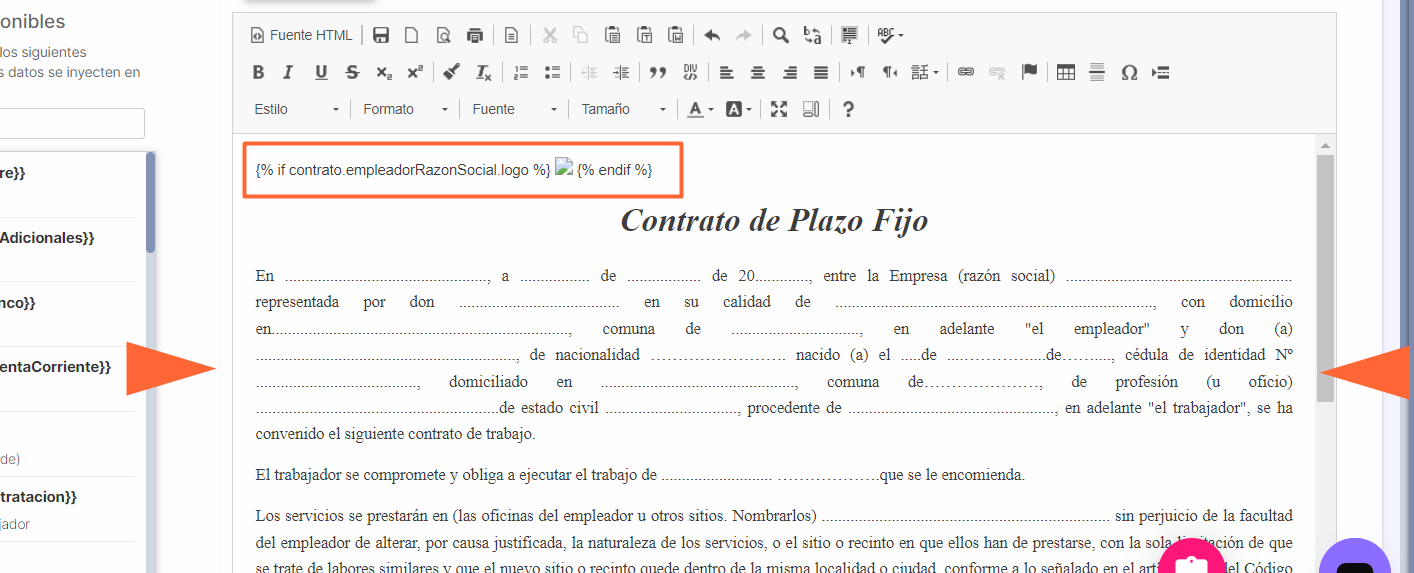
Task: Click the Redo arrow
Action: pos(744,35)
